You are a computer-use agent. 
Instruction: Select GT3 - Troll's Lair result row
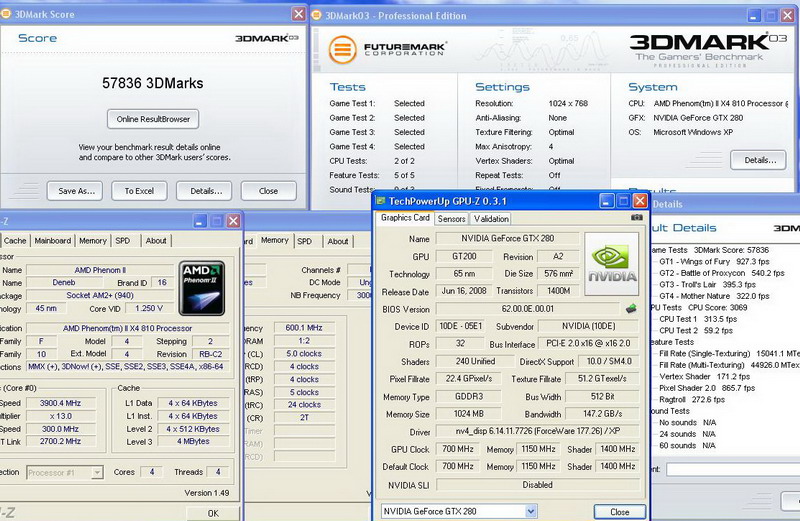707,284
